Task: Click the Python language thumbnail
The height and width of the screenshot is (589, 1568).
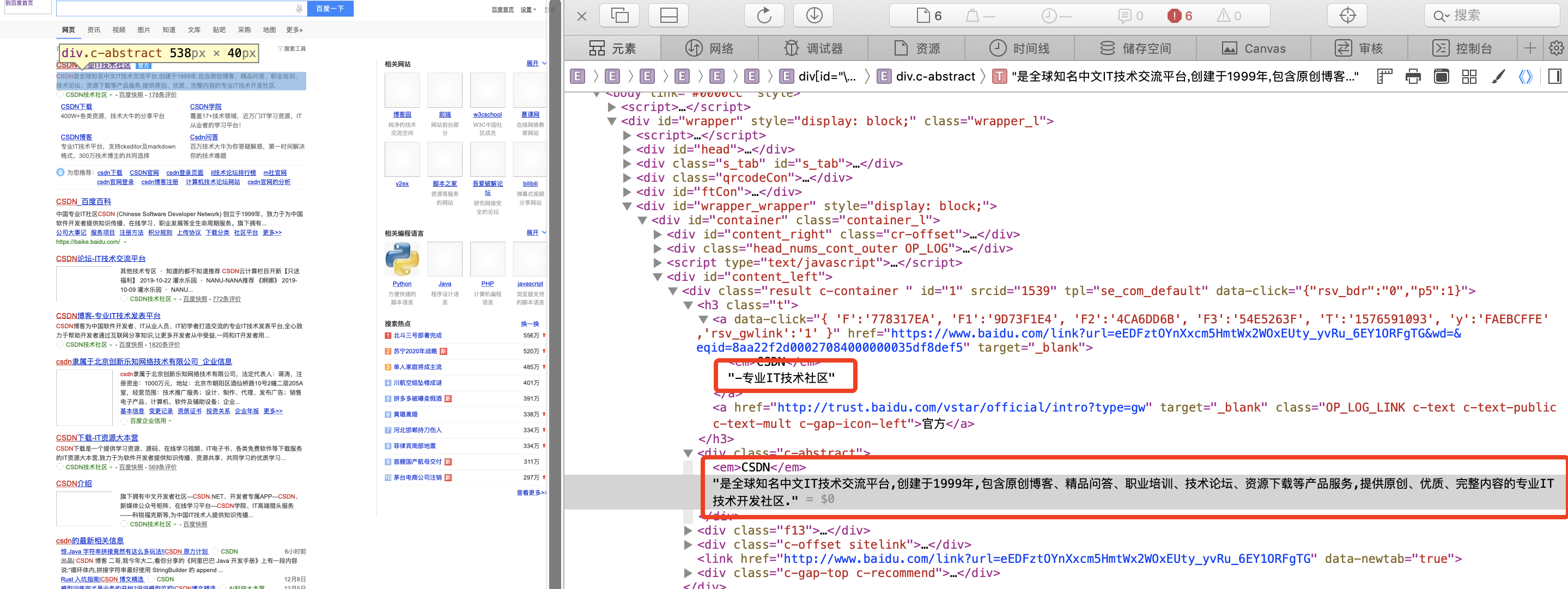Action: (x=402, y=259)
